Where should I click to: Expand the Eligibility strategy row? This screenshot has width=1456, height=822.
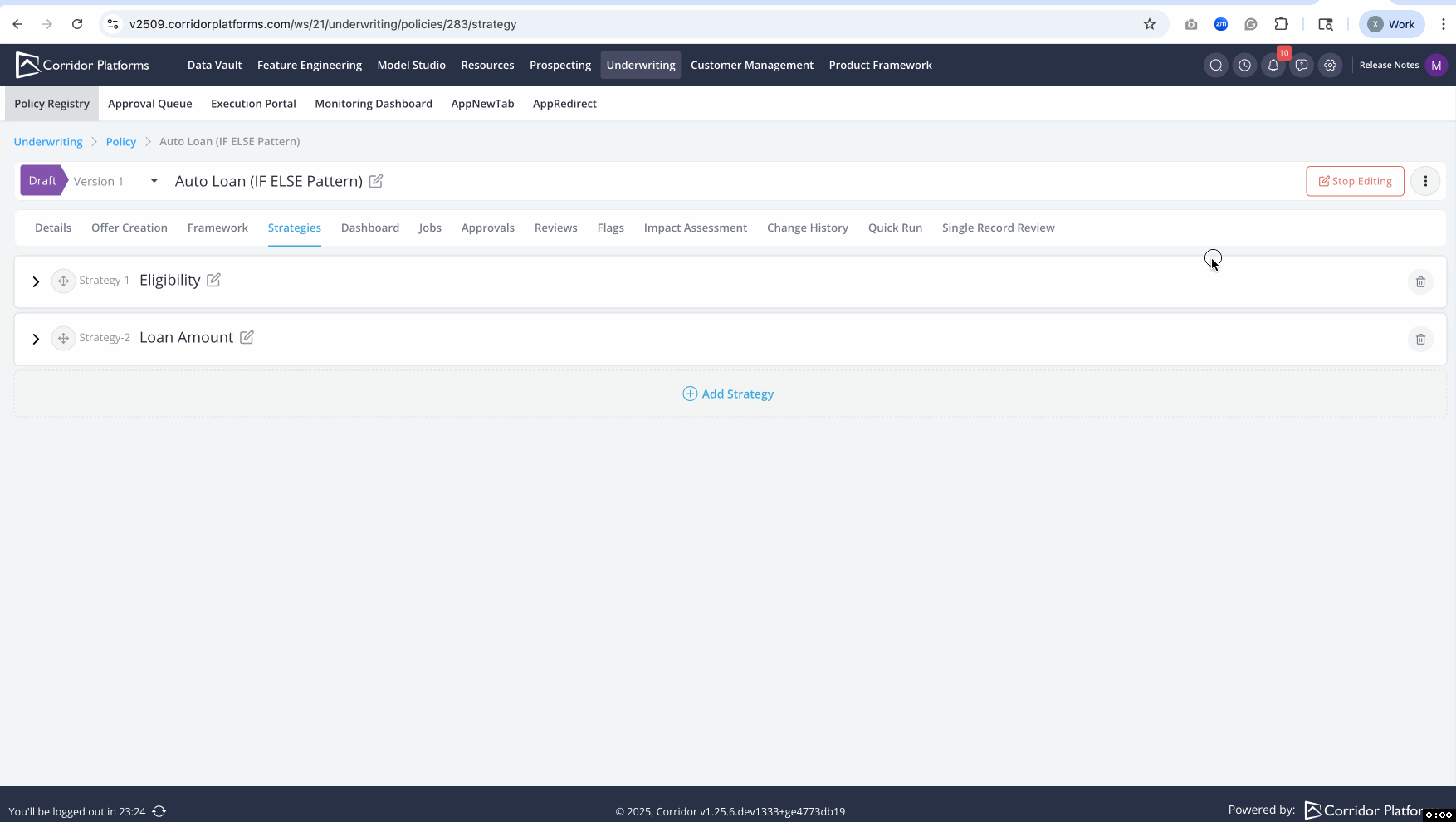pyautogui.click(x=36, y=282)
